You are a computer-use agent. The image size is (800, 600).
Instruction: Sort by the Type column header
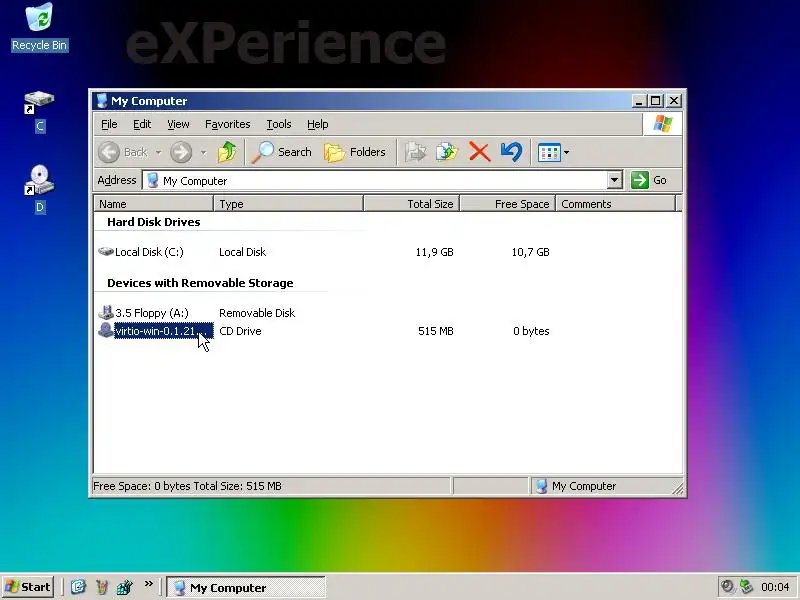pos(289,204)
